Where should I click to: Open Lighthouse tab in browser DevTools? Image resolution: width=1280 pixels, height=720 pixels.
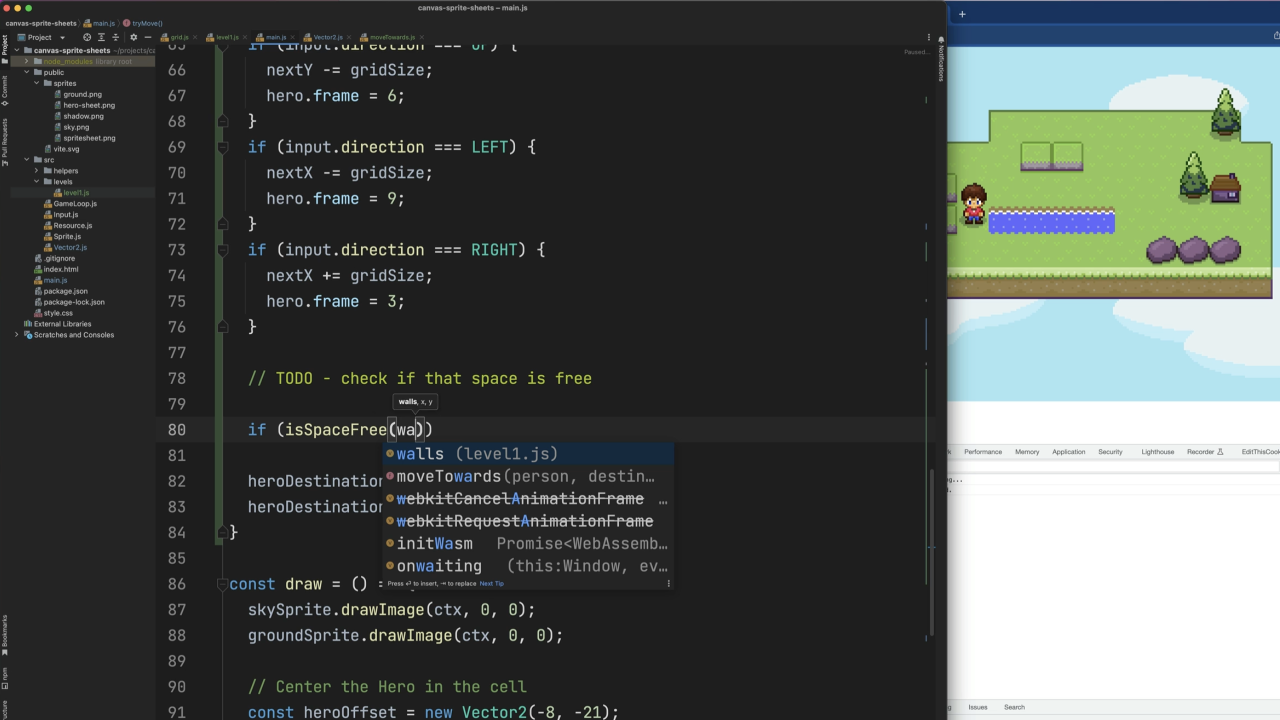coord(1157,452)
